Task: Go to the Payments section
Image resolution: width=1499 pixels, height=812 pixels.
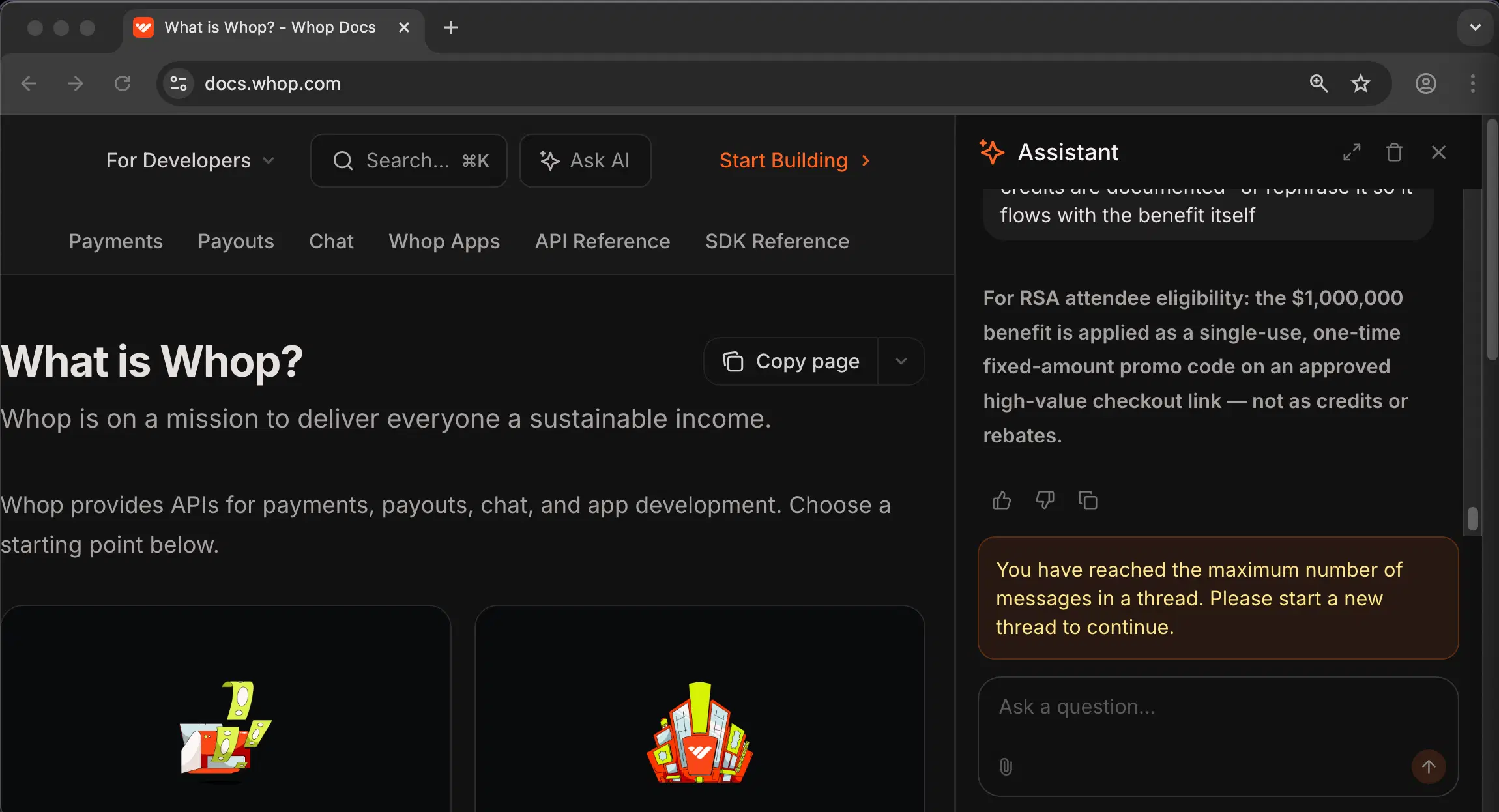Action: click(115, 241)
